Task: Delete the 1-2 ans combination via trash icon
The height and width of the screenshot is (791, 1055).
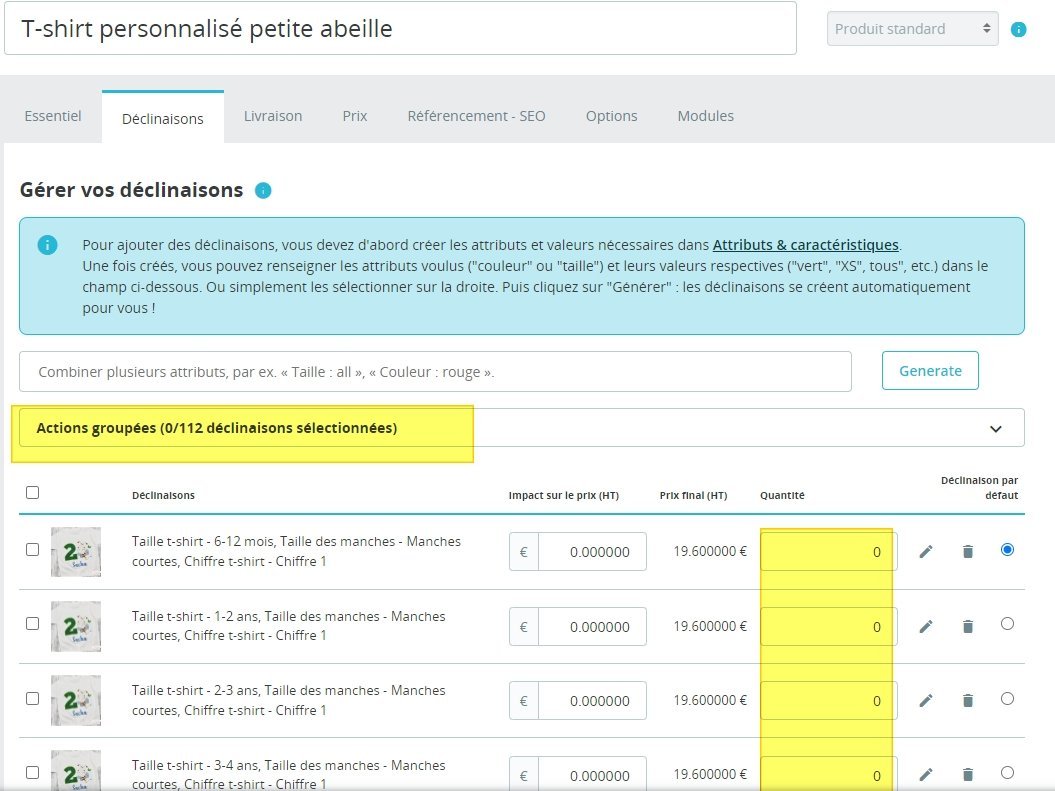Action: [968, 626]
